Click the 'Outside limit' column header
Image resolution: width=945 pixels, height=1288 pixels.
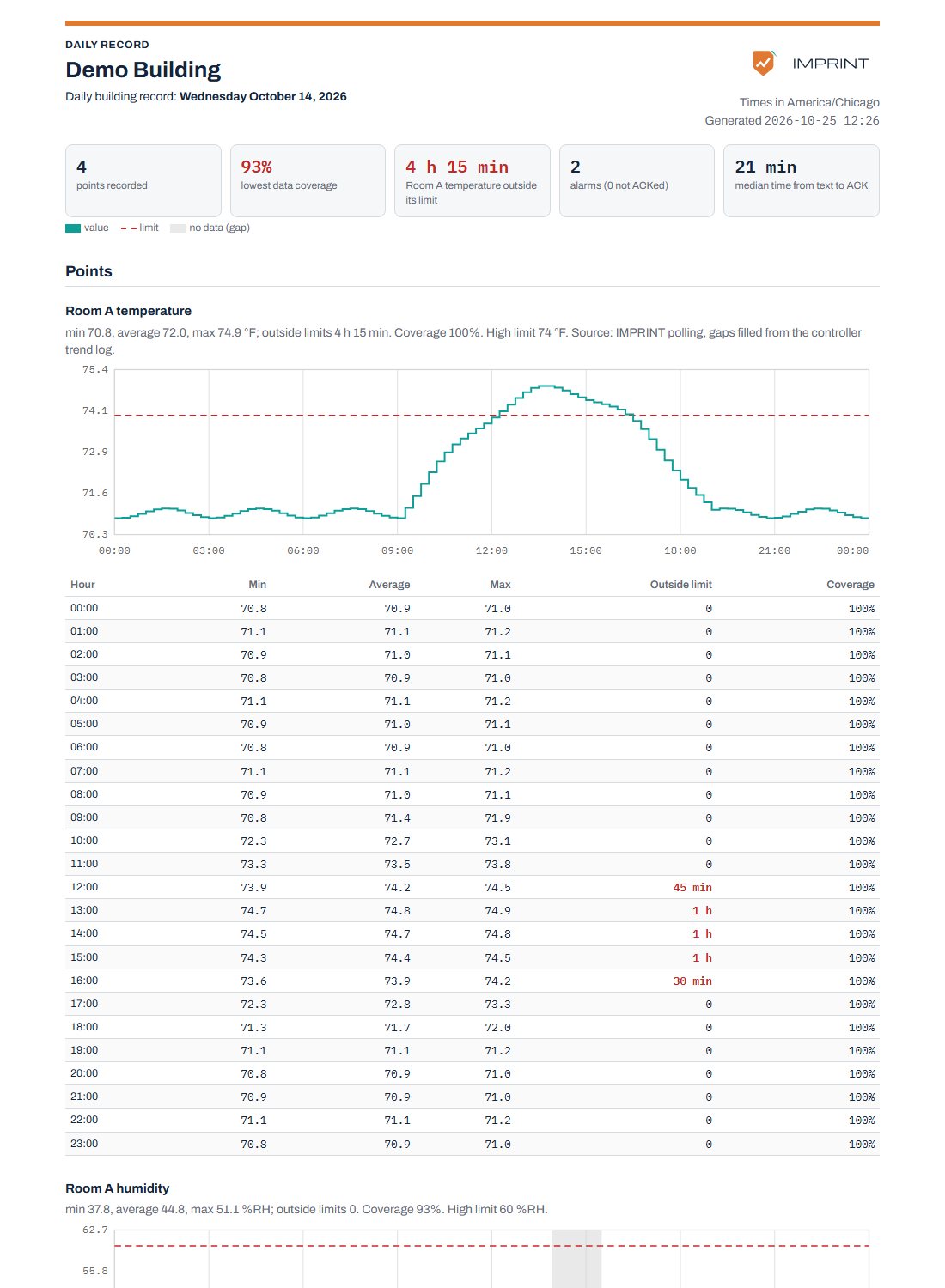point(680,585)
